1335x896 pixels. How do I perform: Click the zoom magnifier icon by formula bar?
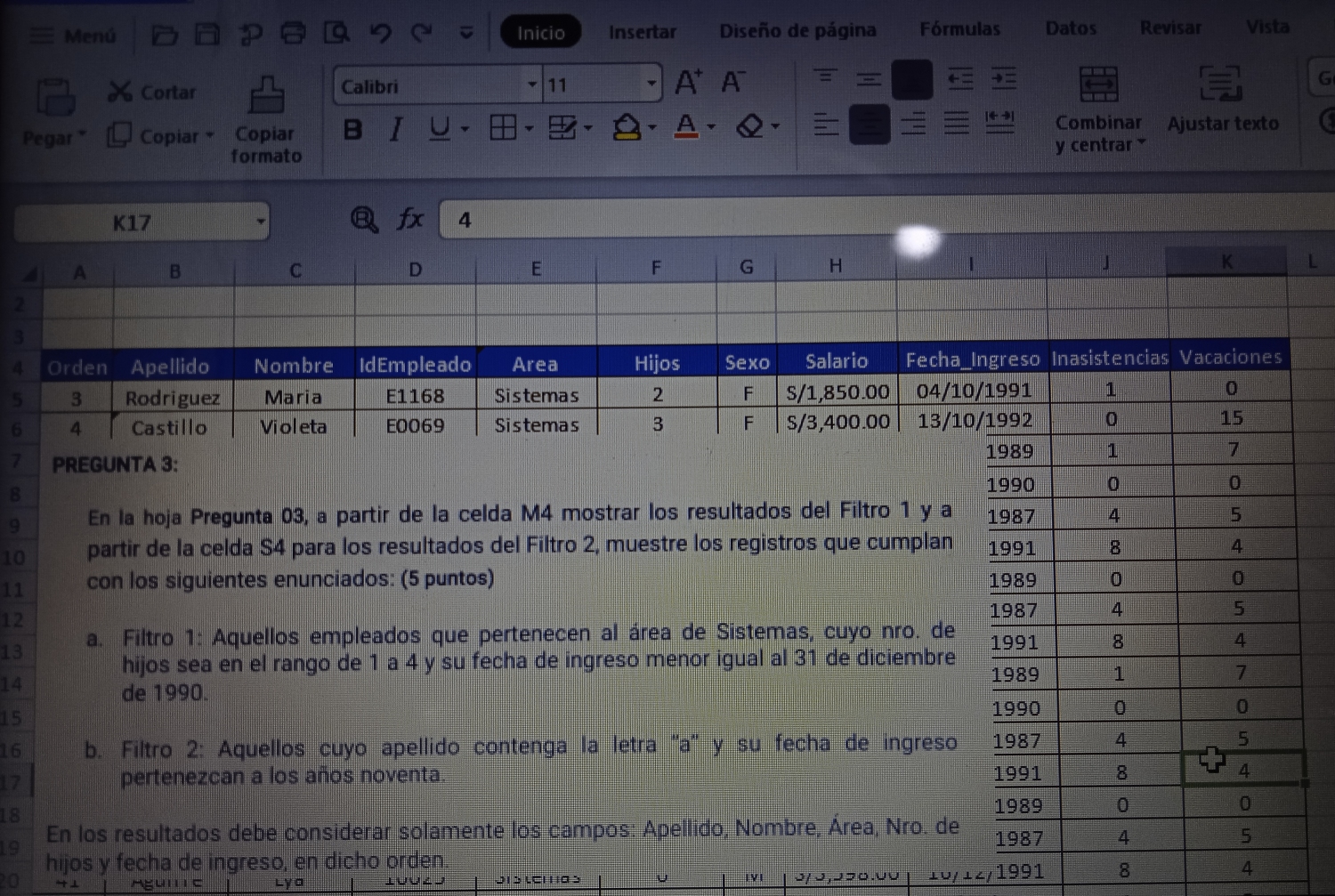[364, 219]
